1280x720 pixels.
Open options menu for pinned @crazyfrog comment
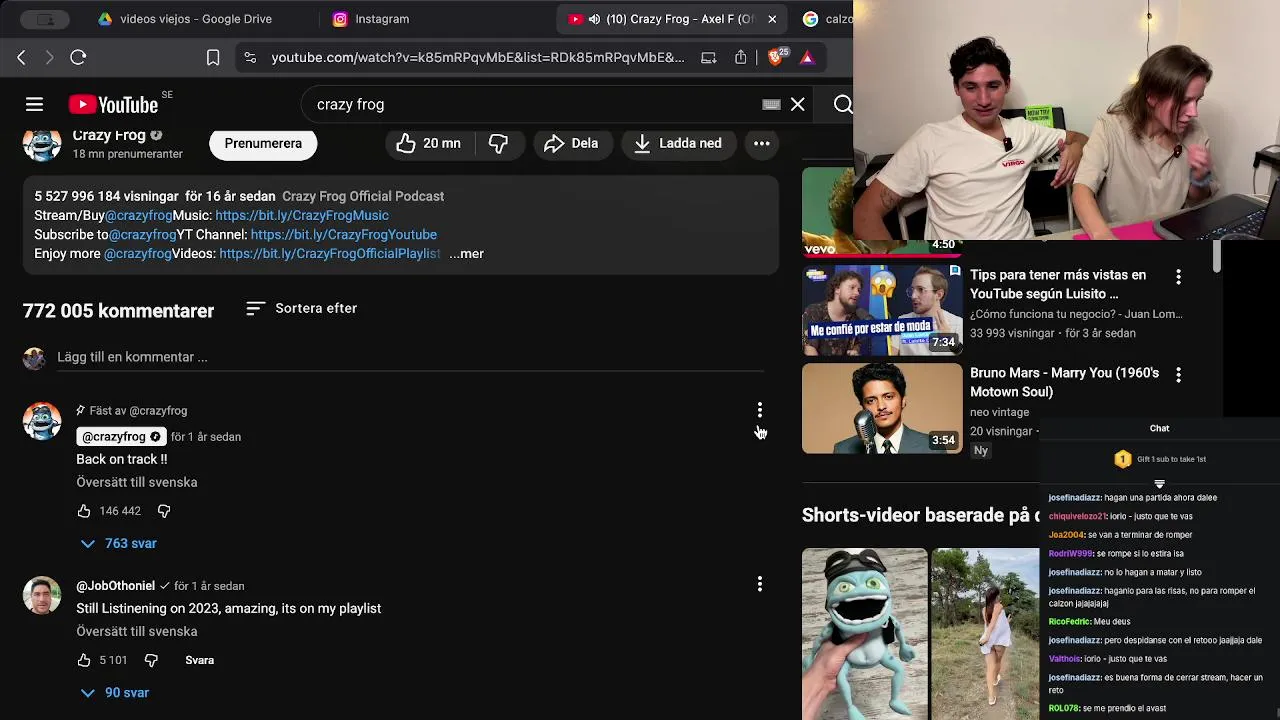(x=760, y=410)
